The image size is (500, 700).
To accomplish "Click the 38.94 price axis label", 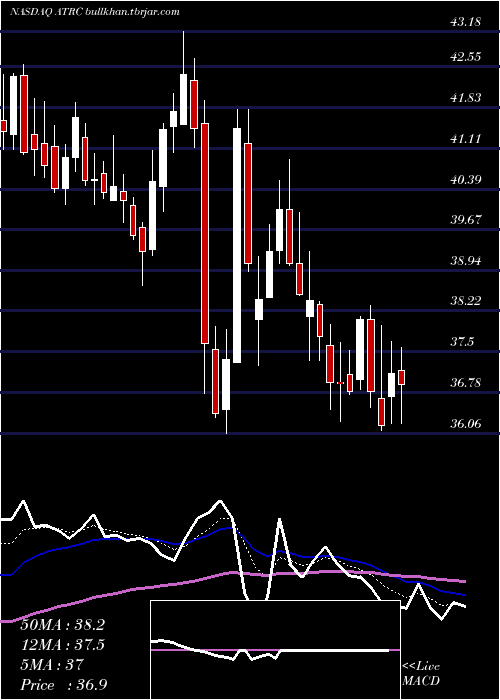I will (x=466, y=260).
